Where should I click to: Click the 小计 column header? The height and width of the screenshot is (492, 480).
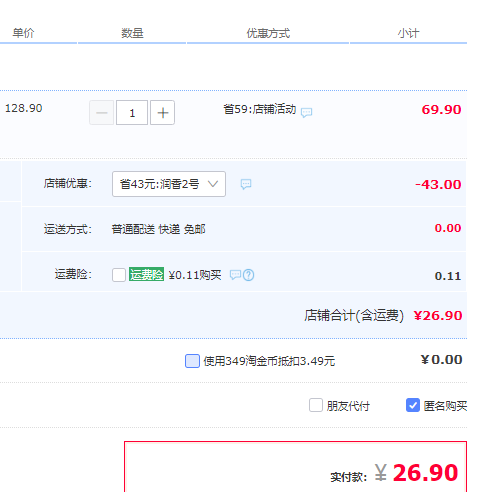(408, 33)
